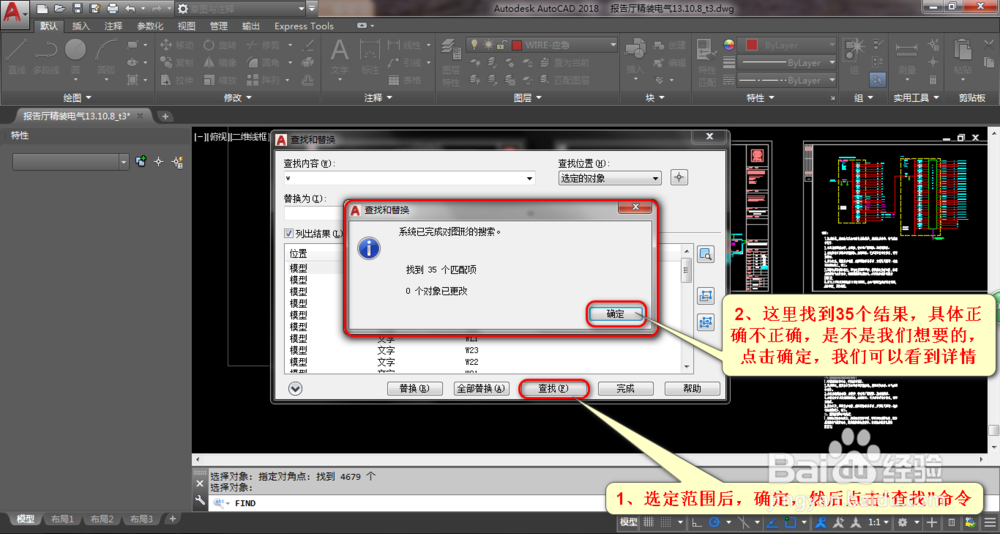Screen dimensions: 1000x534
Task: Open the Properties palette object type dropdown
Action: point(124,162)
